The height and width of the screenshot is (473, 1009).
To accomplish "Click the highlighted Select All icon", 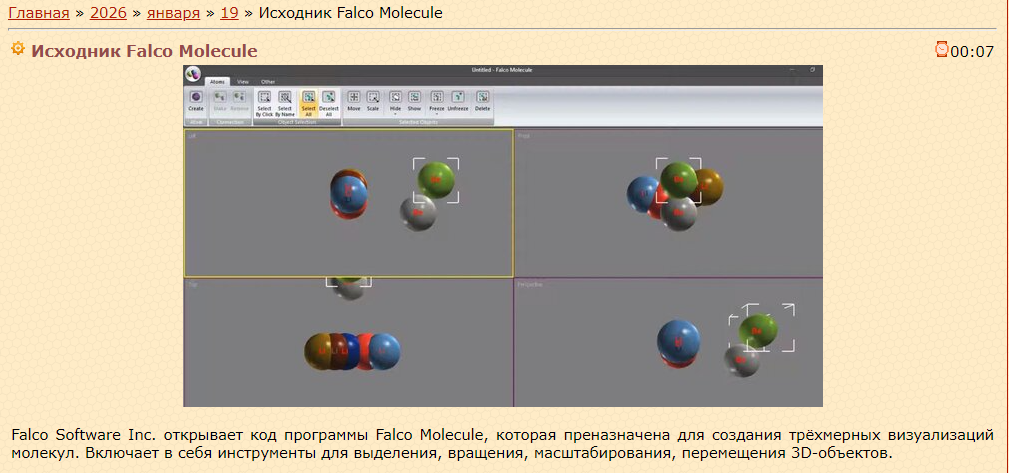I will click(308, 97).
